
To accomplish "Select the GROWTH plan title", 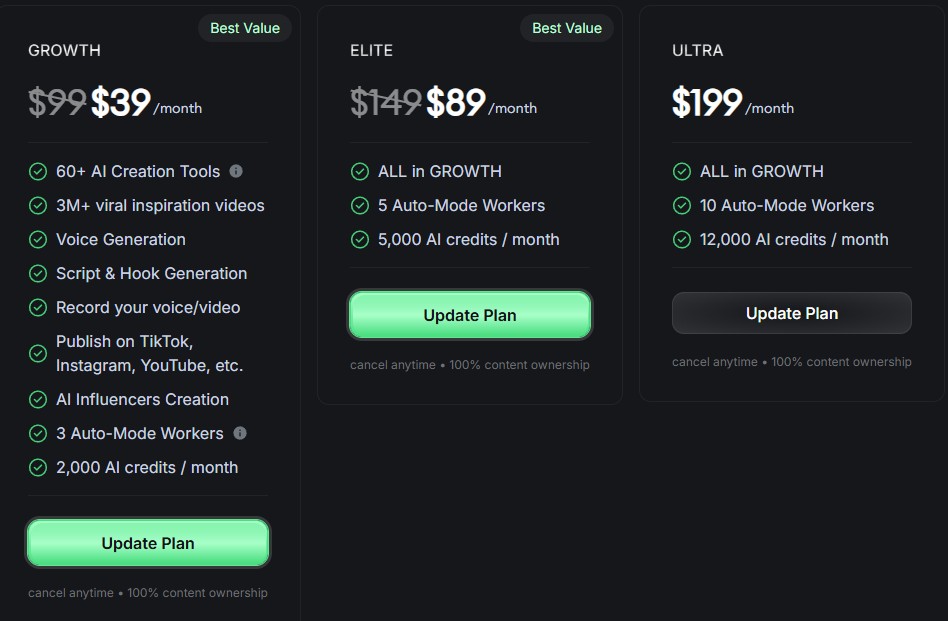I will [64, 50].
